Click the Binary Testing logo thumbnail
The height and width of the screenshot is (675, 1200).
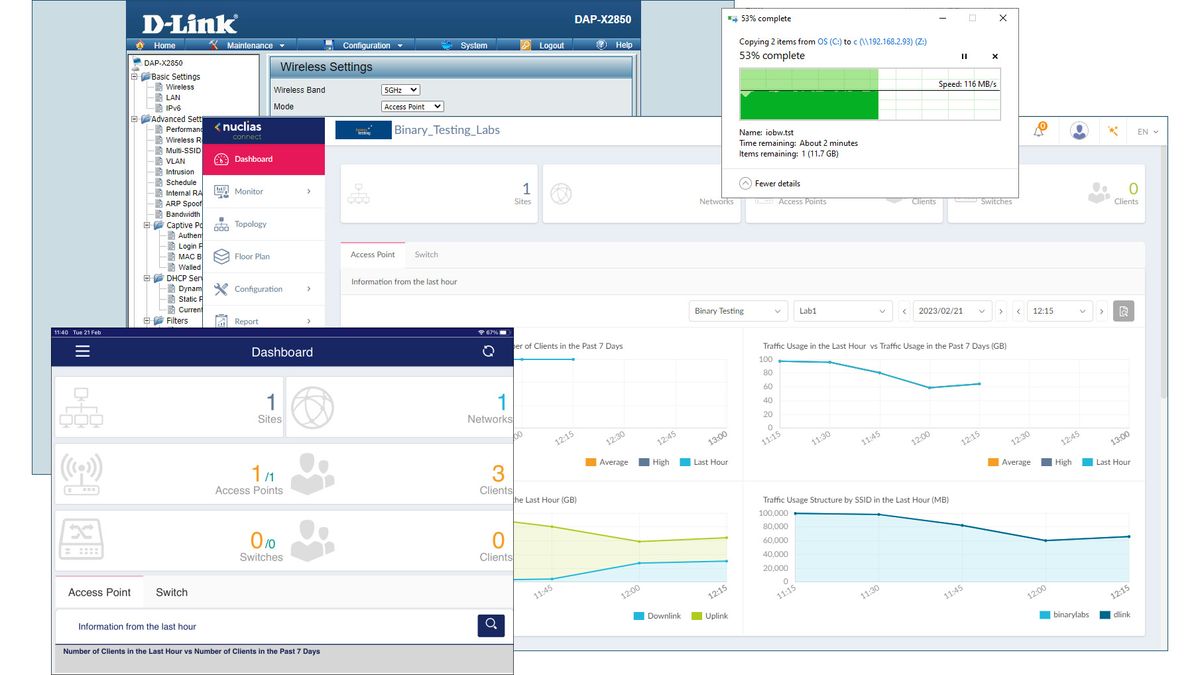click(x=363, y=130)
